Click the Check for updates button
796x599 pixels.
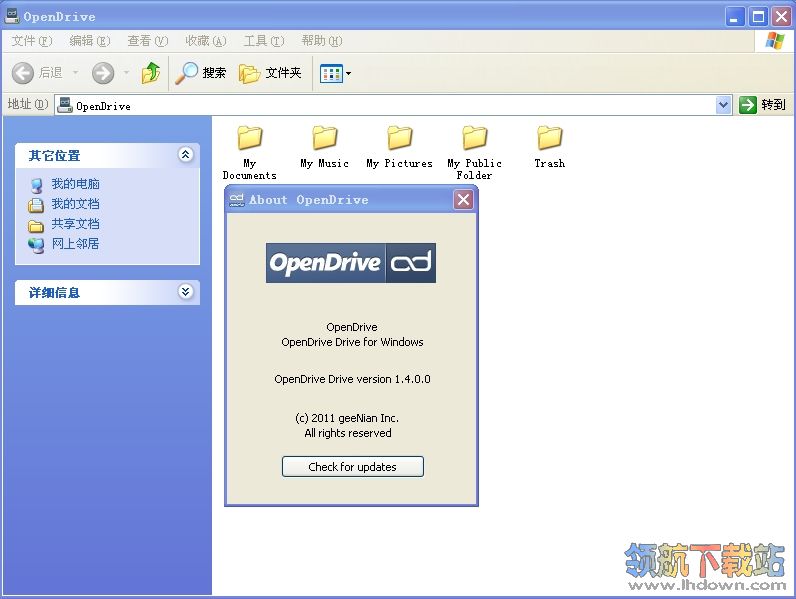353,467
